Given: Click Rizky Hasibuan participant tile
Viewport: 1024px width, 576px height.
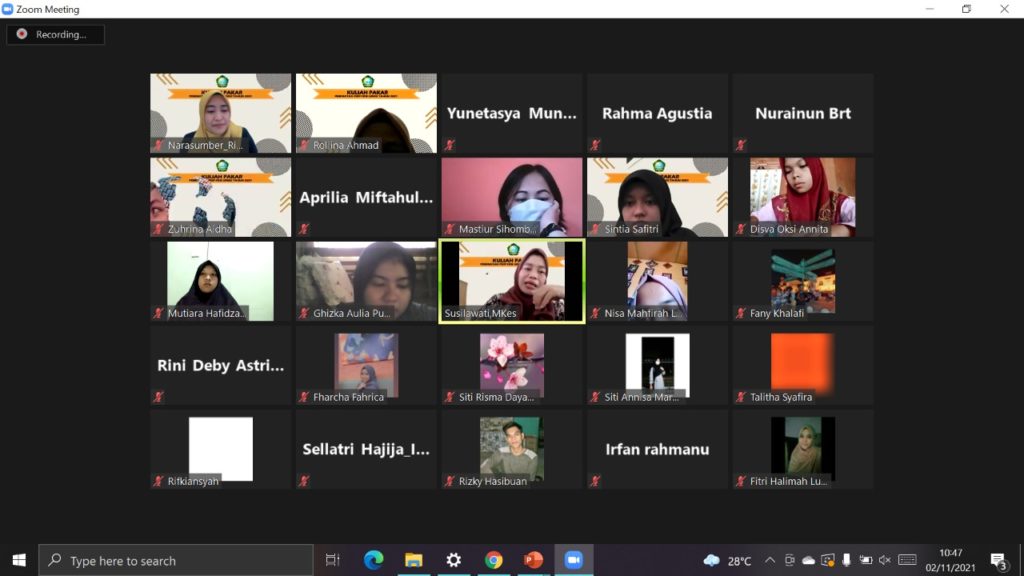Looking at the screenshot, I should [x=512, y=449].
